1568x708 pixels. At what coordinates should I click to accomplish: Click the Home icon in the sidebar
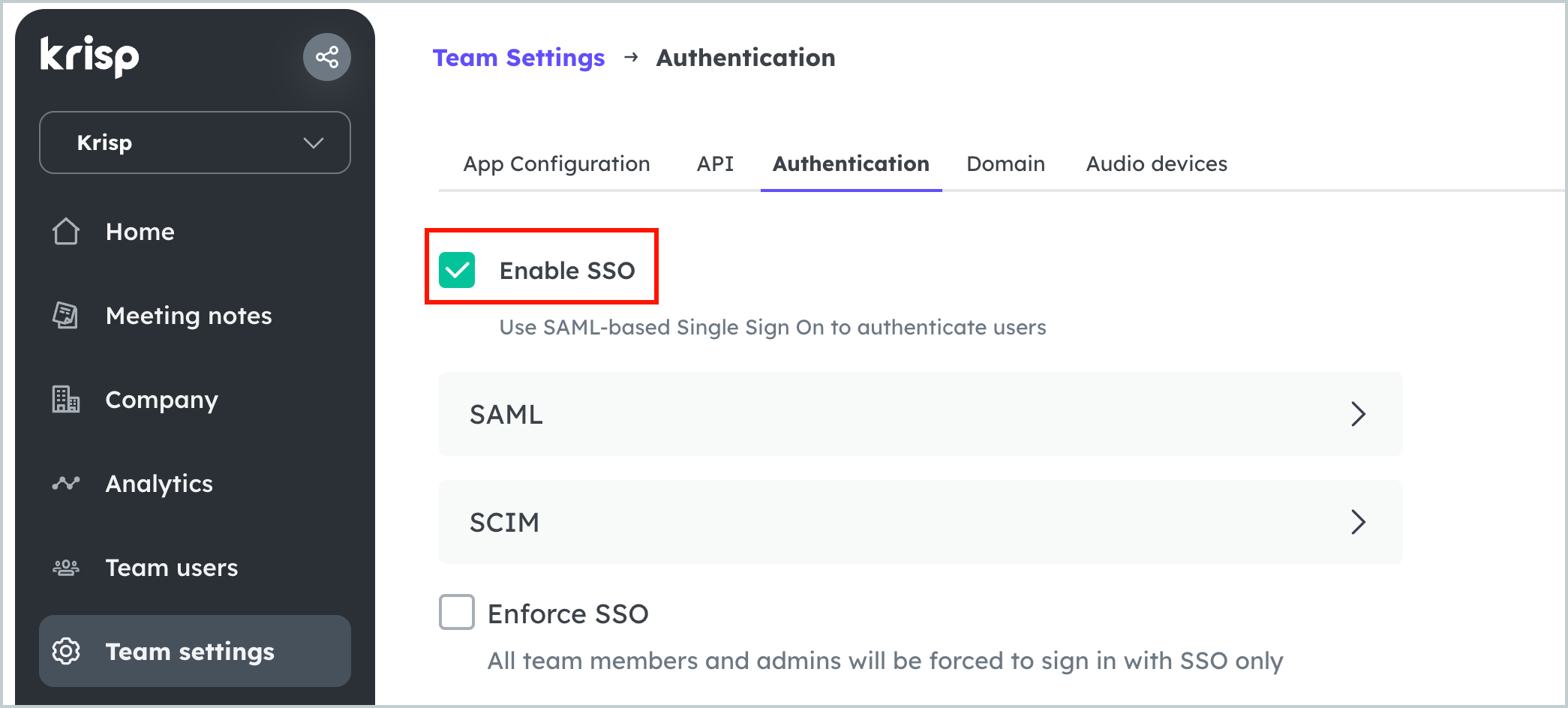tap(66, 232)
